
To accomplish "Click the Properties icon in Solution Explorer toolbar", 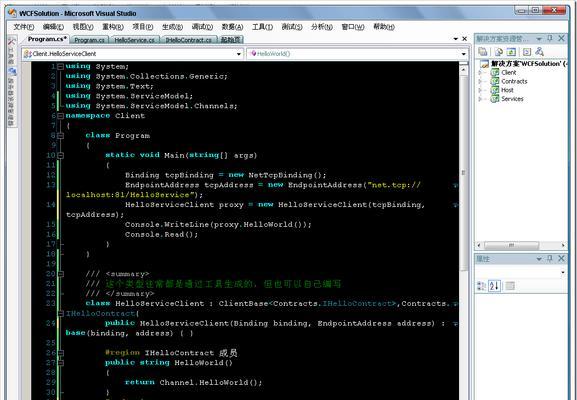I will coord(483,52).
